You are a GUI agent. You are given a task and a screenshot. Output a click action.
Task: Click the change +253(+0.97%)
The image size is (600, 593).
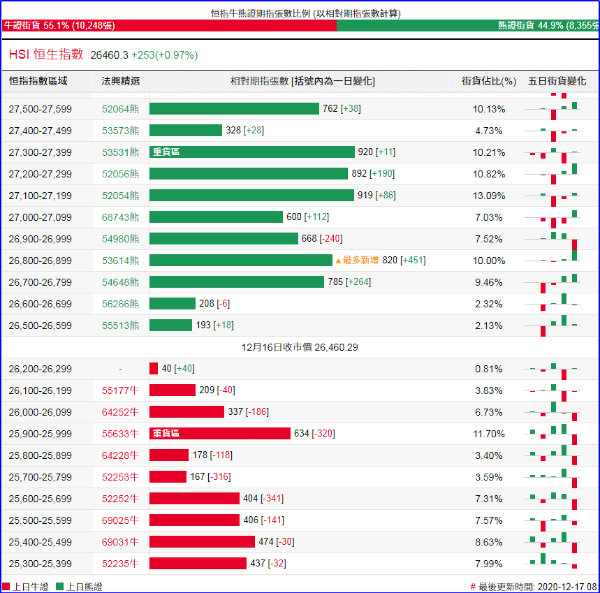[165, 55]
